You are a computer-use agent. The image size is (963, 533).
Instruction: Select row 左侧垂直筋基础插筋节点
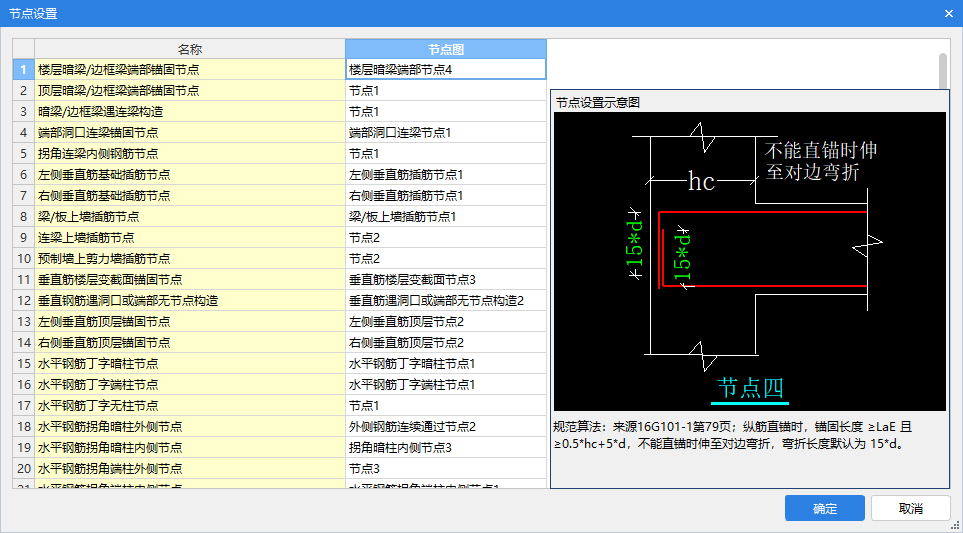click(x=190, y=175)
